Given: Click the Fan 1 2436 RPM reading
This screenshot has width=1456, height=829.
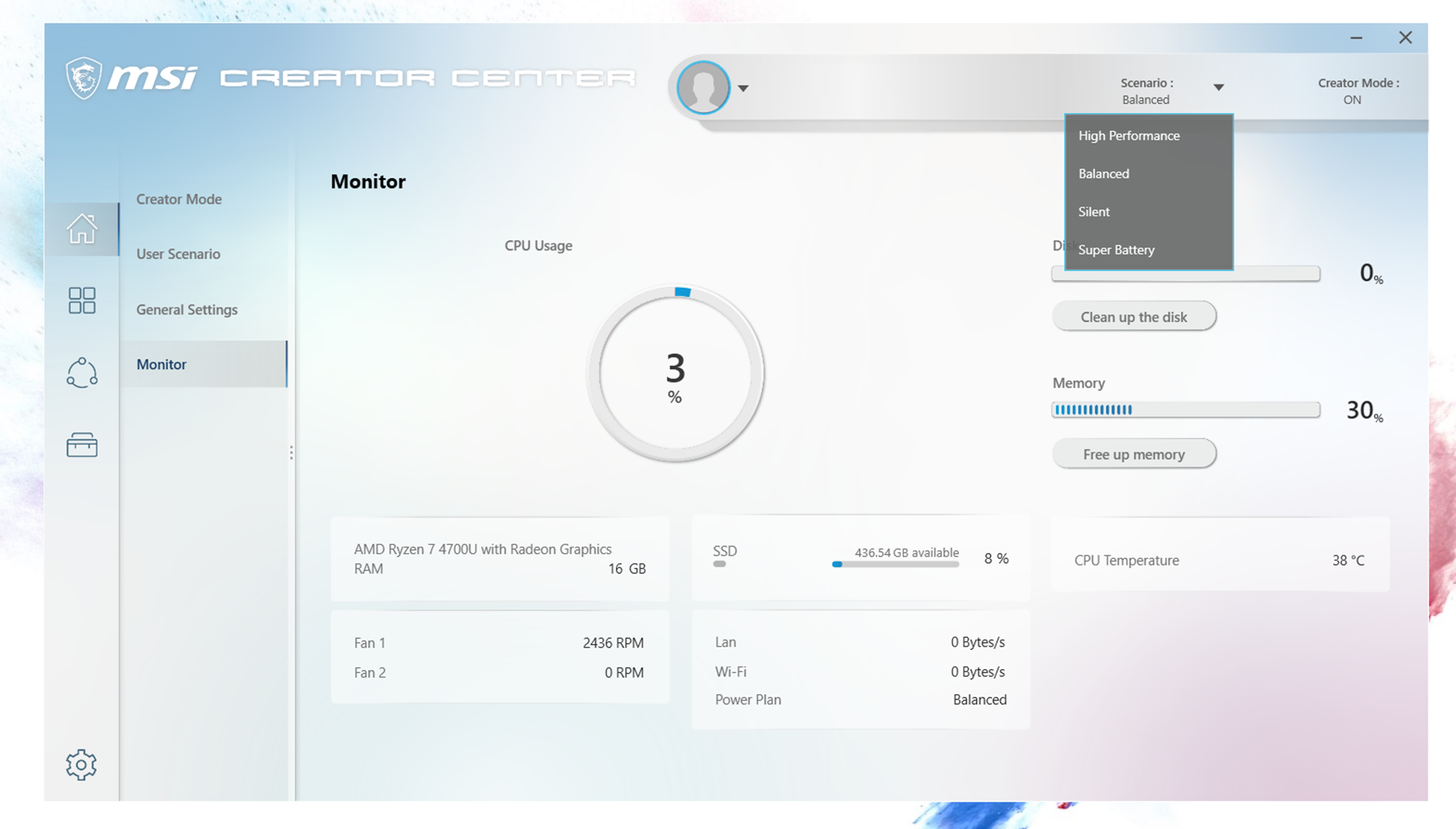Looking at the screenshot, I should click(613, 643).
